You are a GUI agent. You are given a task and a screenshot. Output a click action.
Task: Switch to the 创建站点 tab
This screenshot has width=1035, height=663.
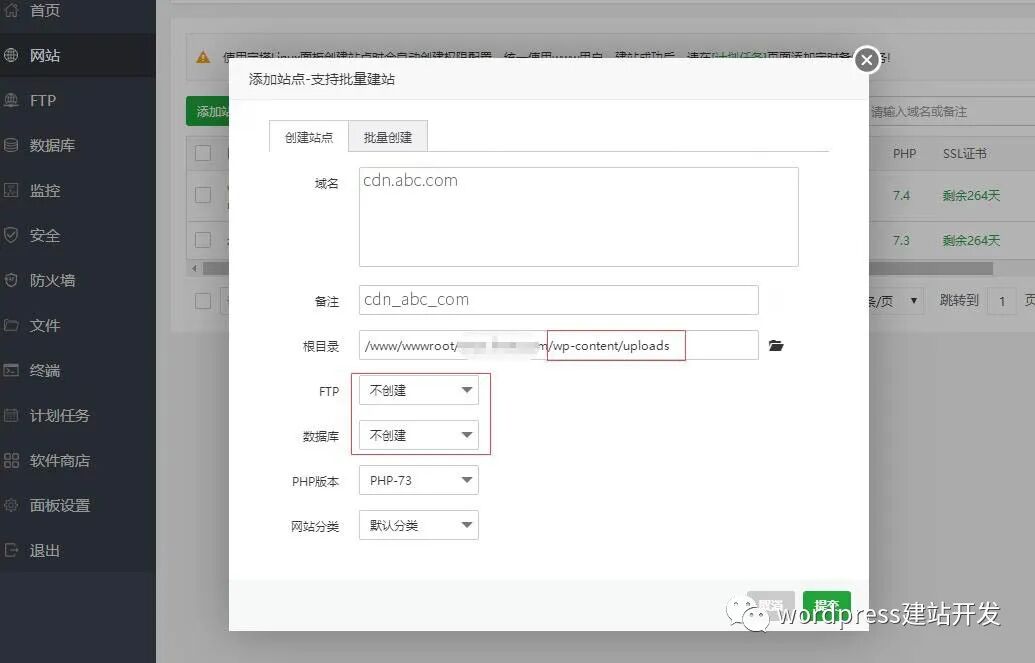click(309, 137)
